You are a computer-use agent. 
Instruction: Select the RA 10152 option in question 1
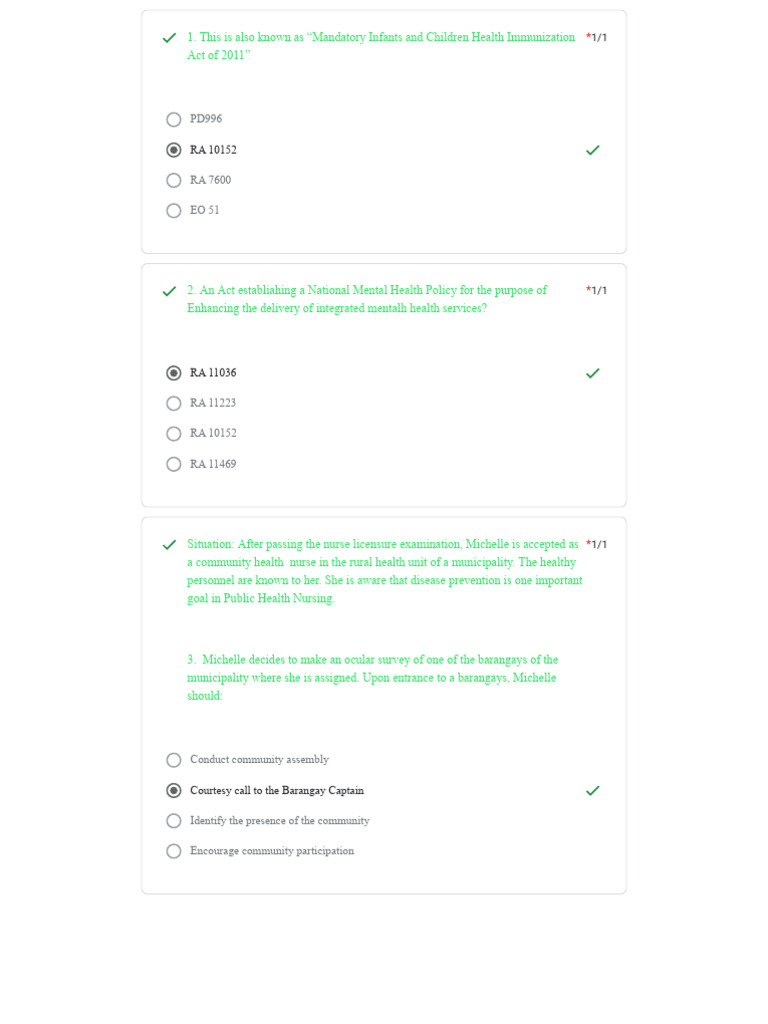174,150
